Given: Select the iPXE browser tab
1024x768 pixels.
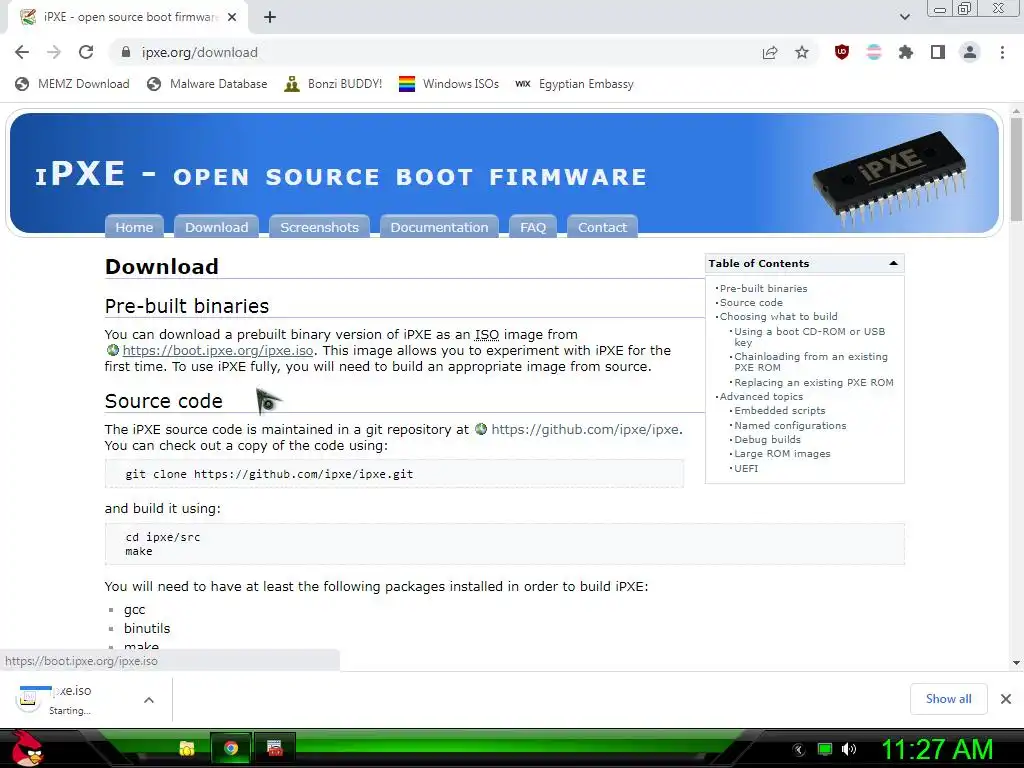Looking at the screenshot, I should [x=127, y=17].
